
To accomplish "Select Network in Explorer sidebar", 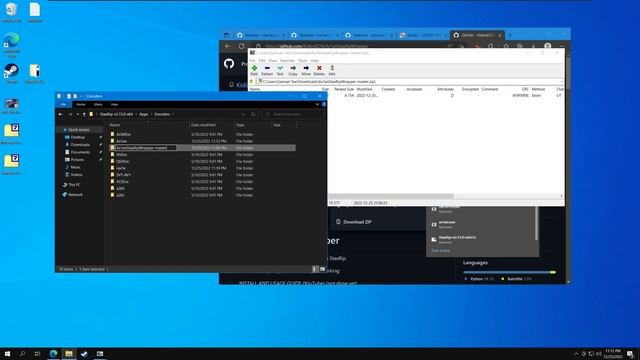I will coord(75,195).
